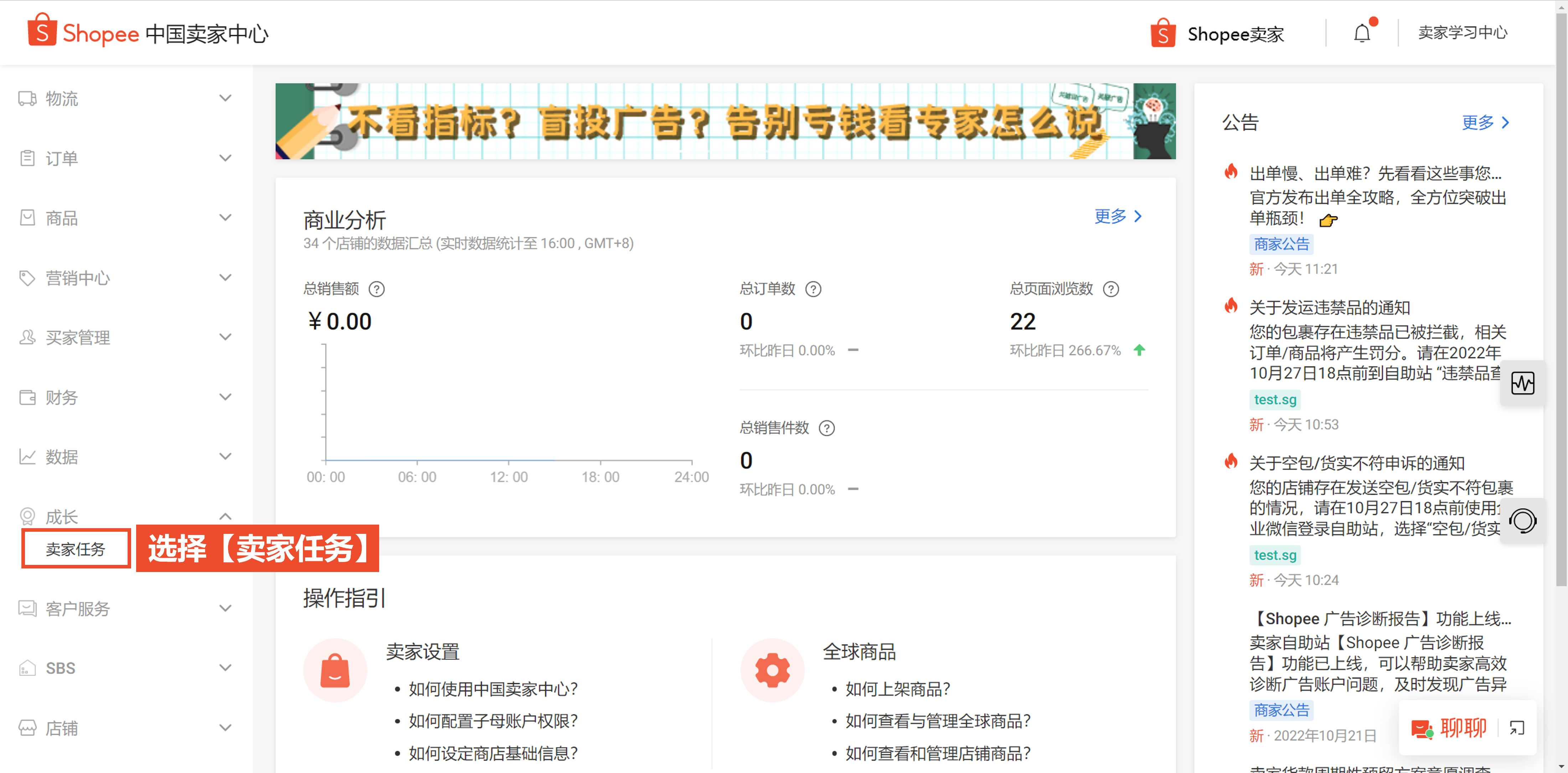Click the first 商家公告 tag

tap(1281, 244)
